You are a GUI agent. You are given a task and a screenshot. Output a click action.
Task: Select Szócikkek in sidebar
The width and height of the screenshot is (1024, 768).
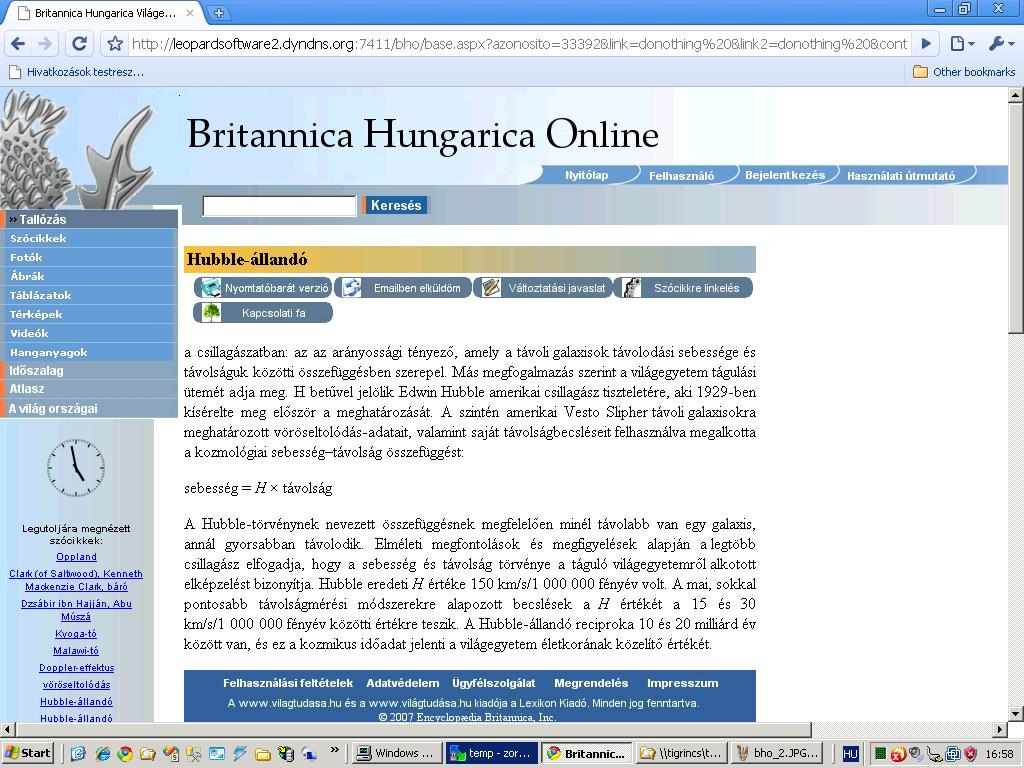pyautogui.click(x=89, y=238)
